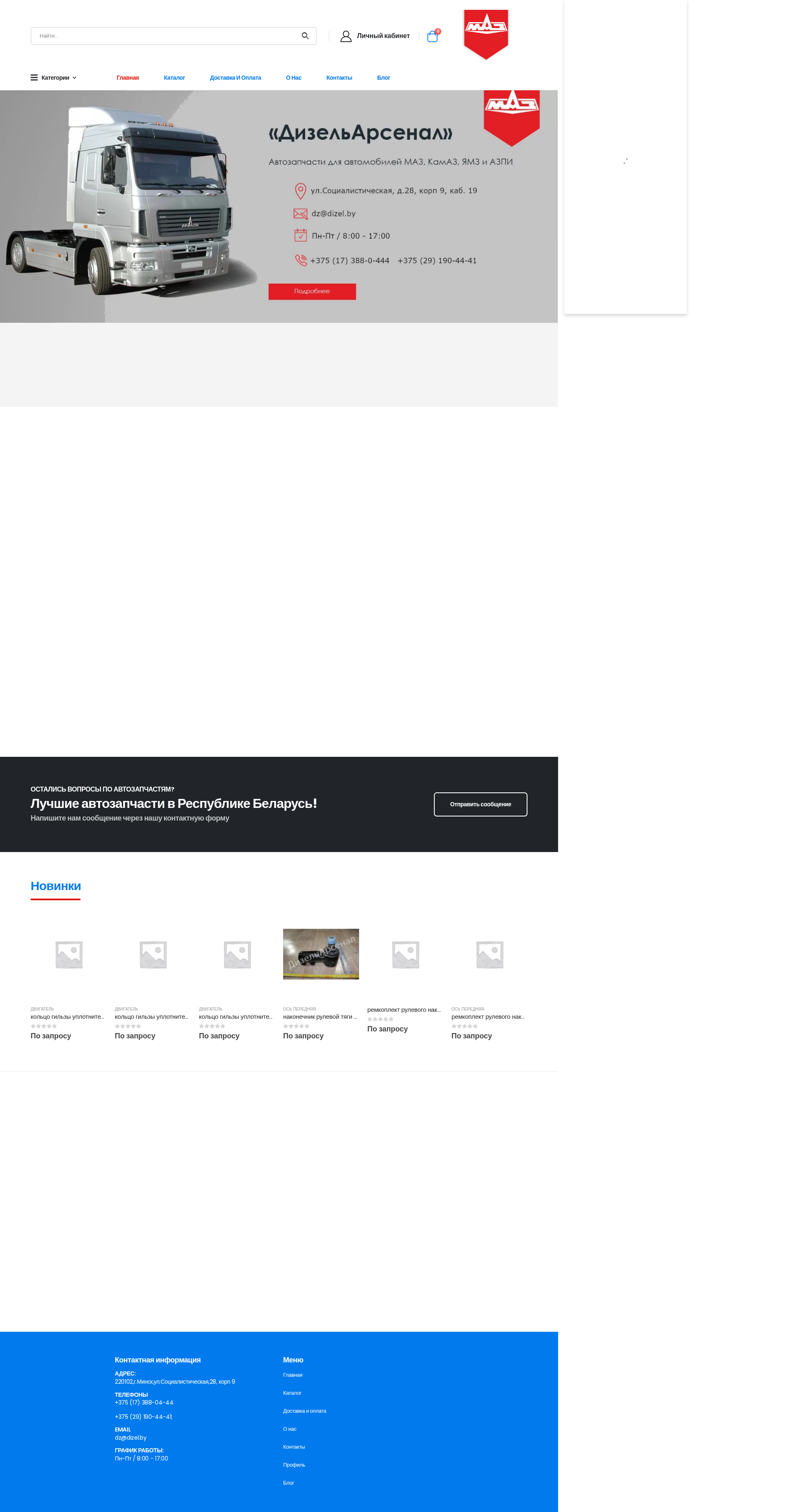Click the user account icon

pos(346,36)
